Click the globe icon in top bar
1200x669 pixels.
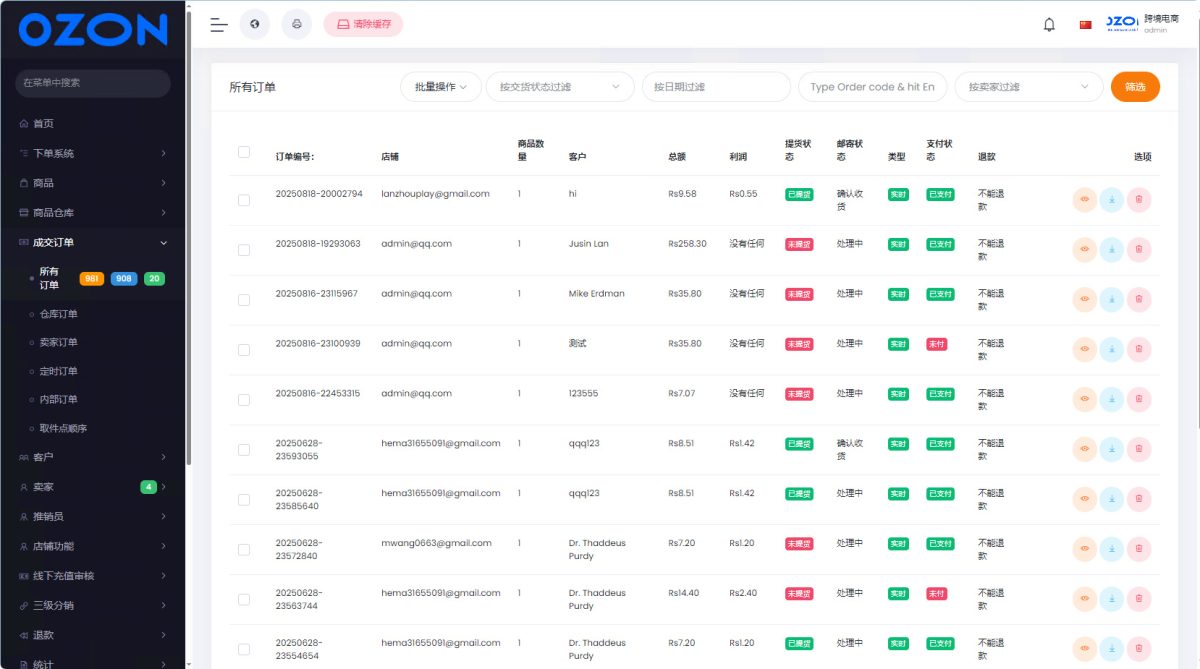[x=255, y=24]
